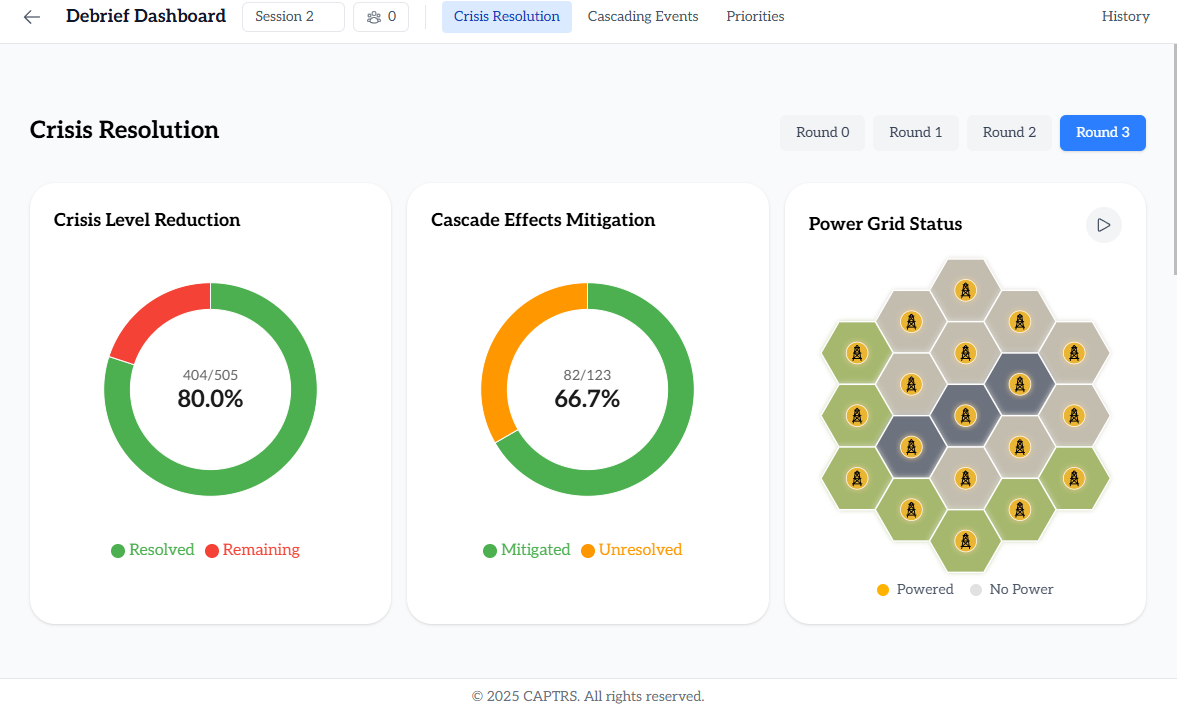
Task: Switch to Round 2
Action: point(1009,133)
